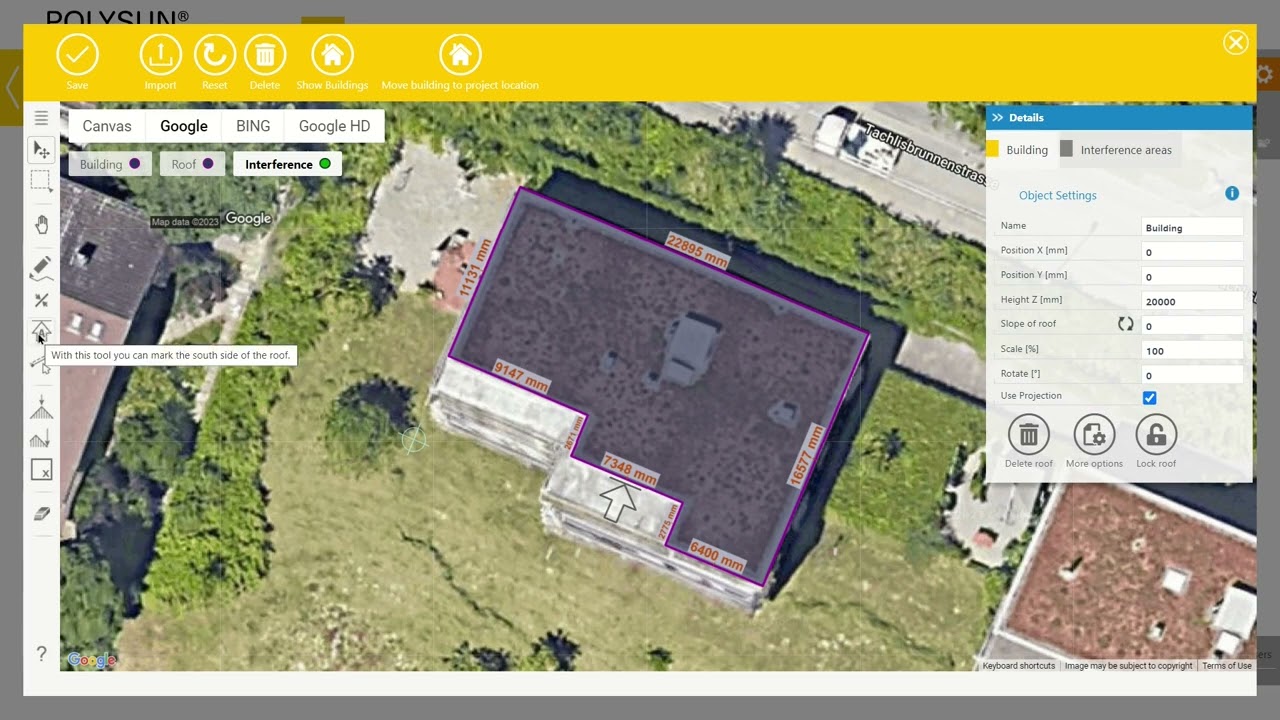The image size is (1280, 720).
Task: Select the mark south side roof tool
Action: tap(41, 331)
